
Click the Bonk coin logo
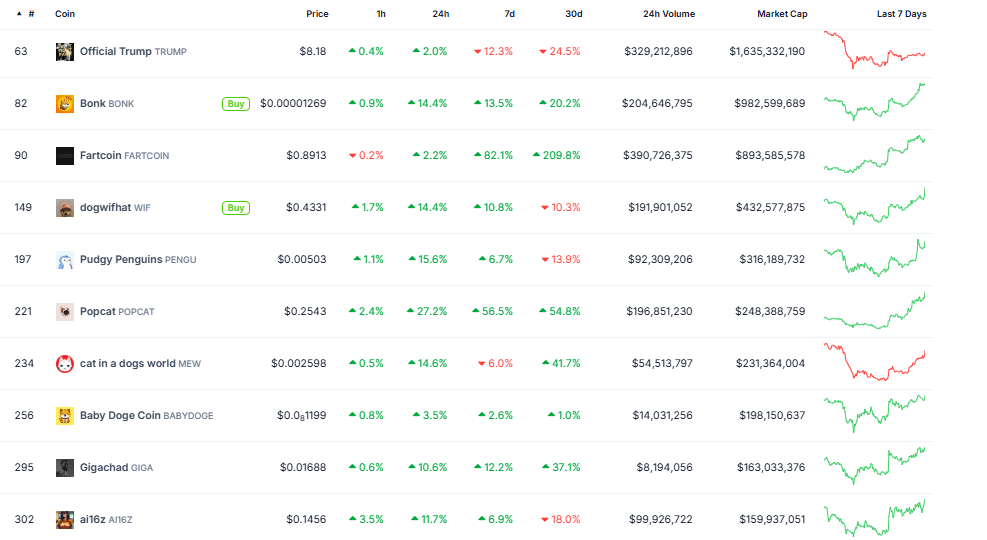(65, 104)
